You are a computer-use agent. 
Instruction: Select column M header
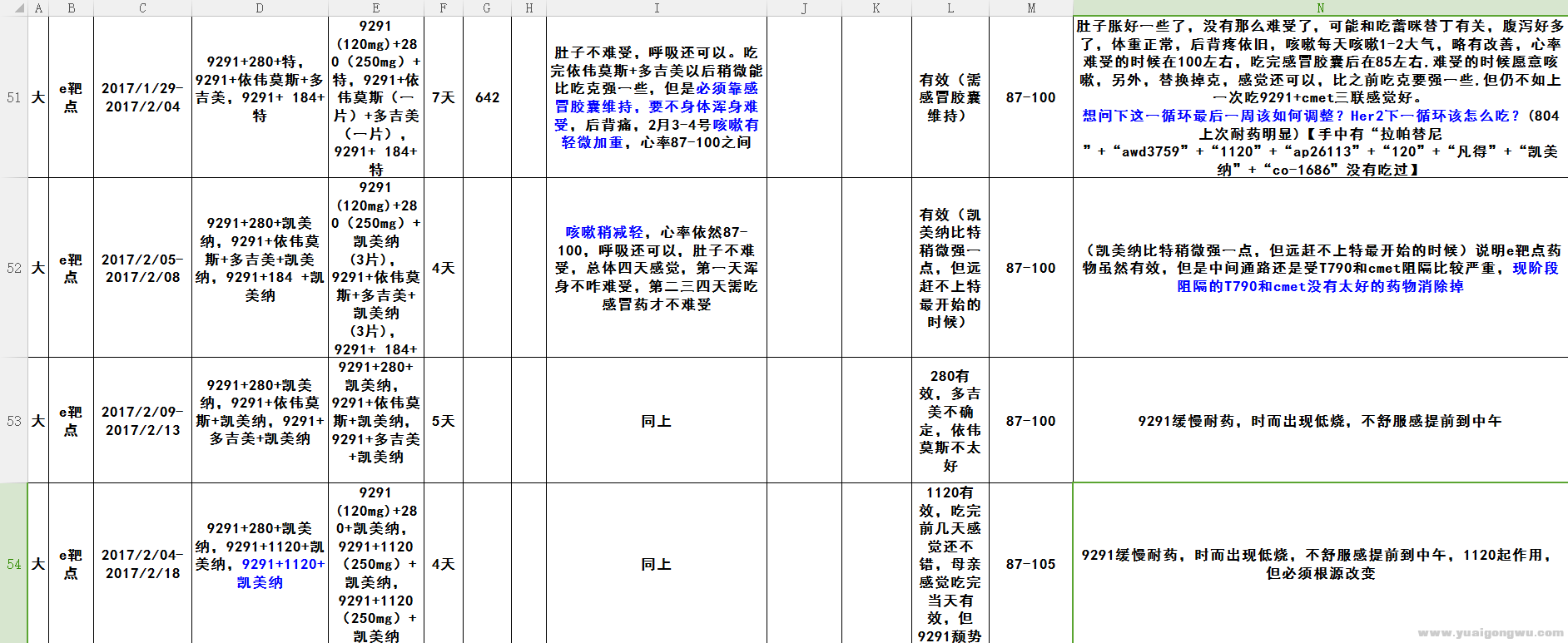pos(1031,7)
